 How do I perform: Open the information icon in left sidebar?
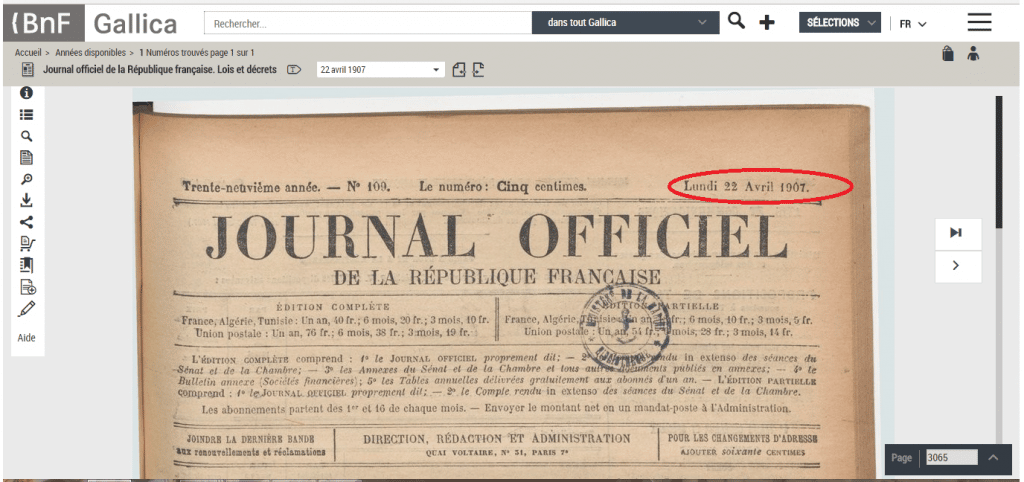tap(27, 93)
